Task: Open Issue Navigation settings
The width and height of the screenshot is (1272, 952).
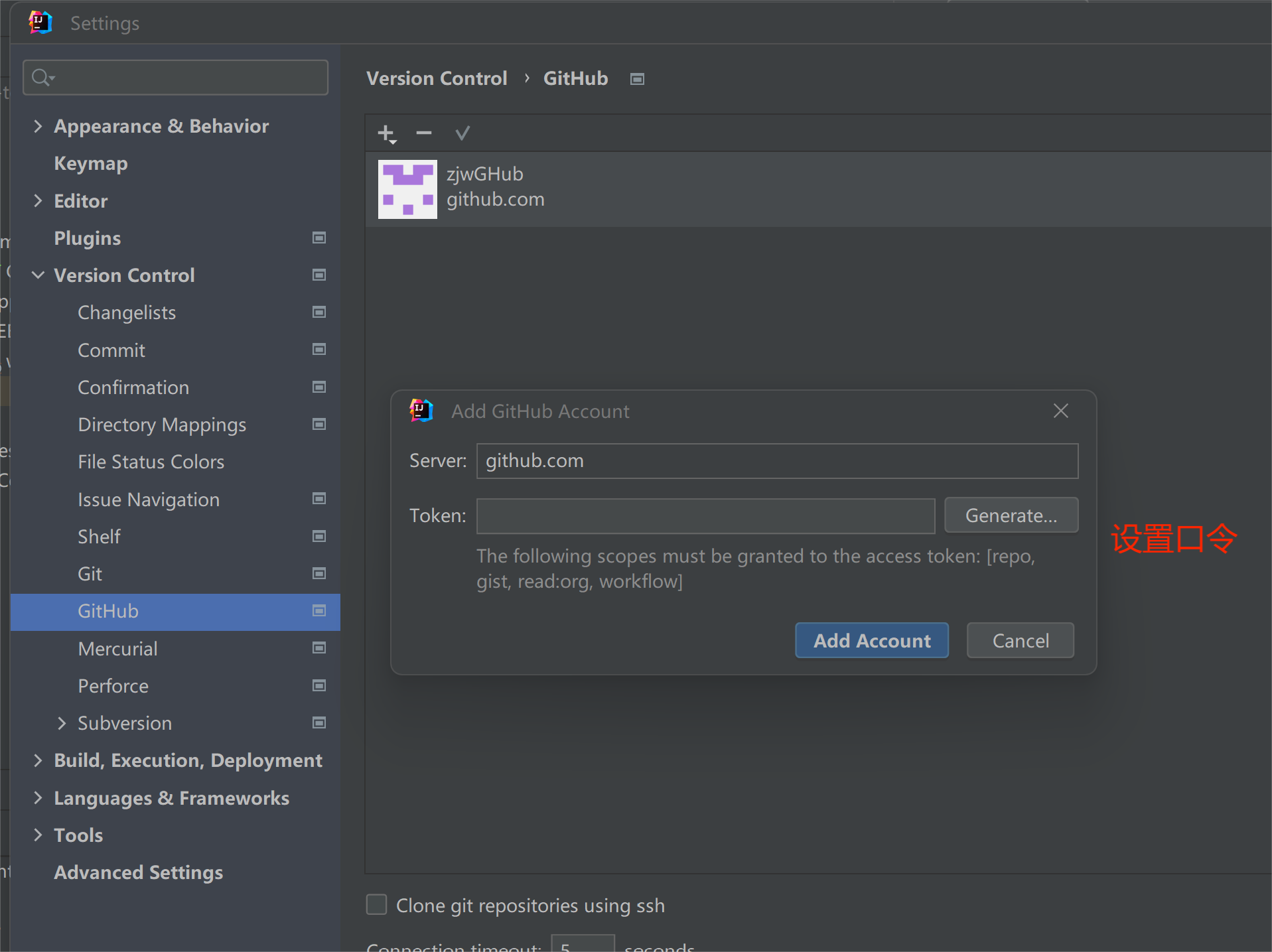Action: 149,500
